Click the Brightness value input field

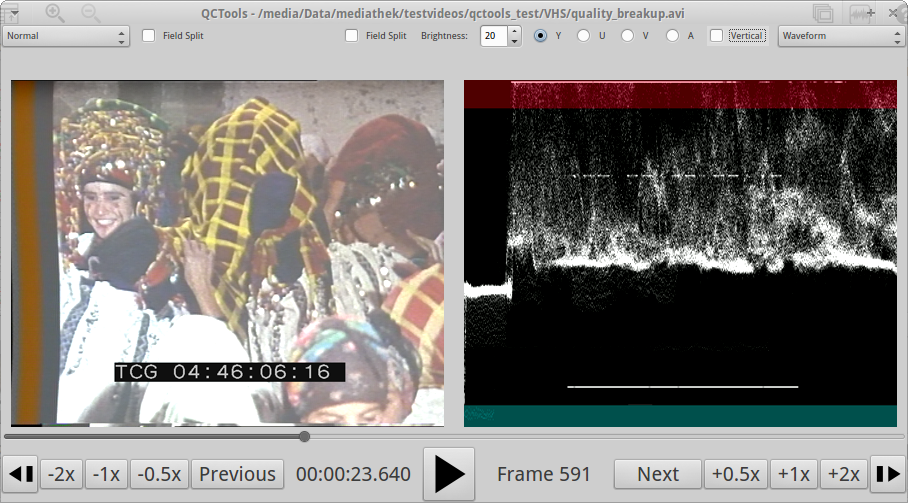493,36
